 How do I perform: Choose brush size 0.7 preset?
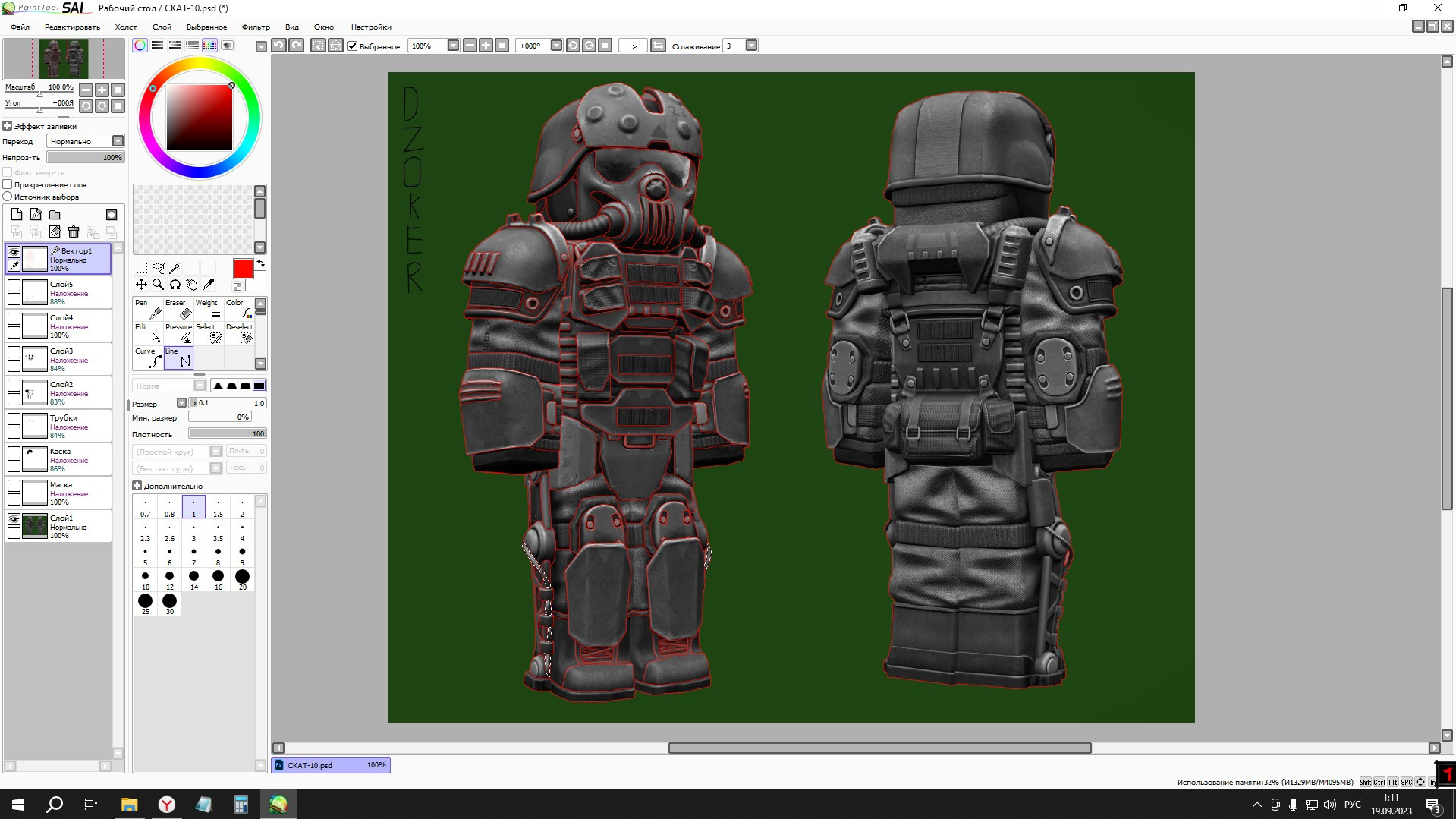[x=145, y=507]
